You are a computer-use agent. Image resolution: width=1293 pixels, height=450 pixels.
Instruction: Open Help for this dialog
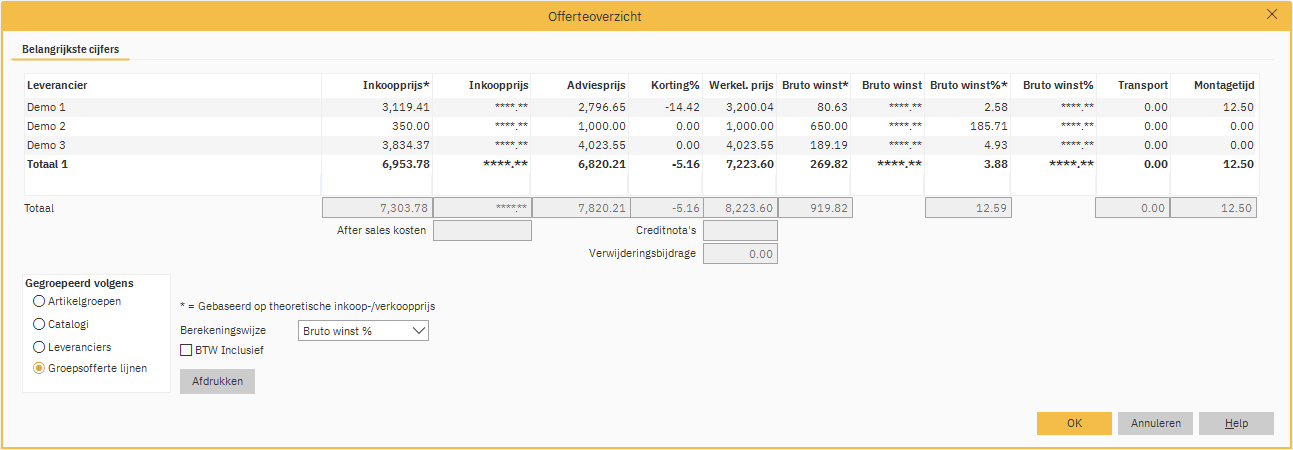1236,423
